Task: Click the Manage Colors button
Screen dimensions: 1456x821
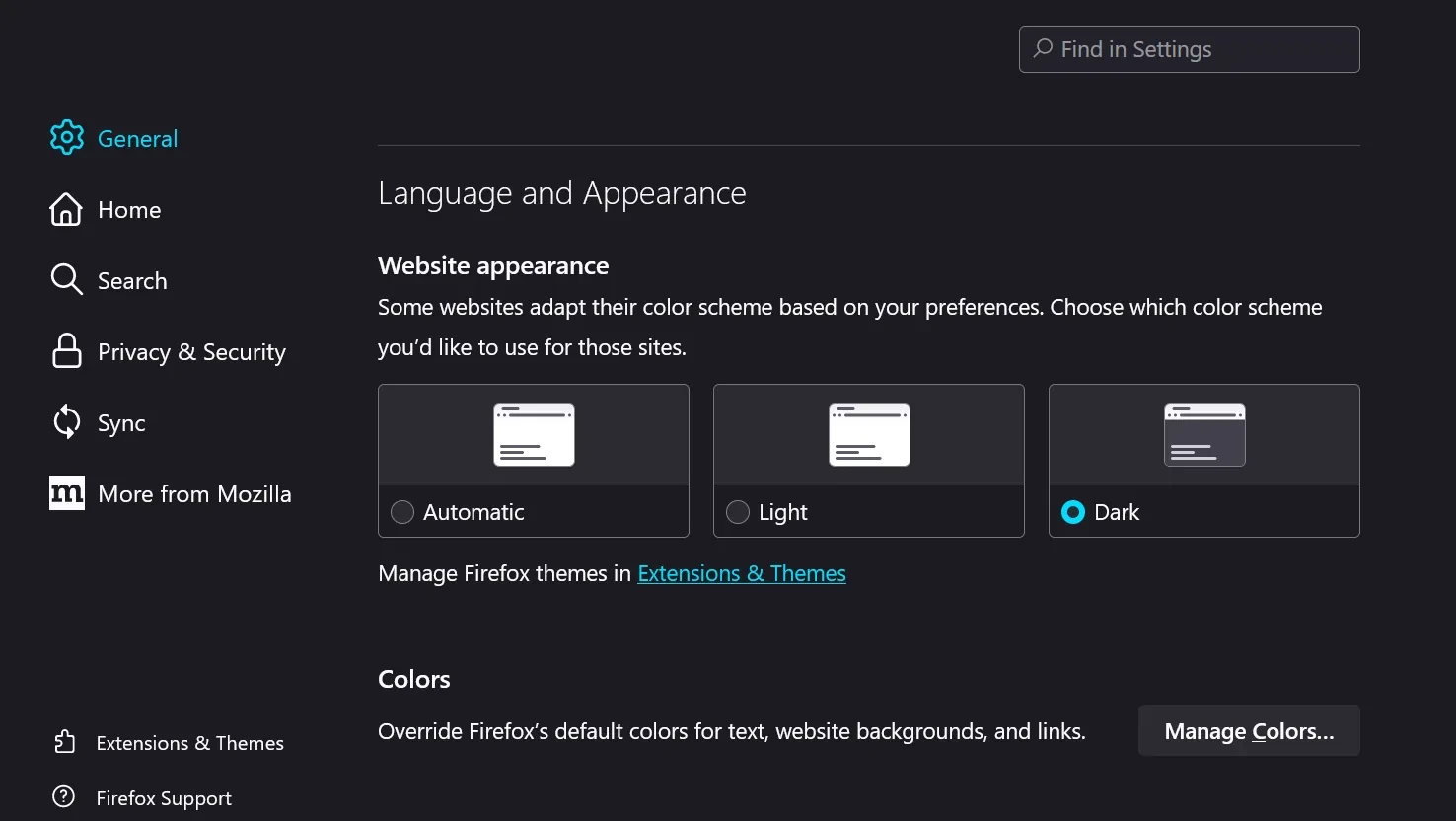Action: [x=1249, y=731]
